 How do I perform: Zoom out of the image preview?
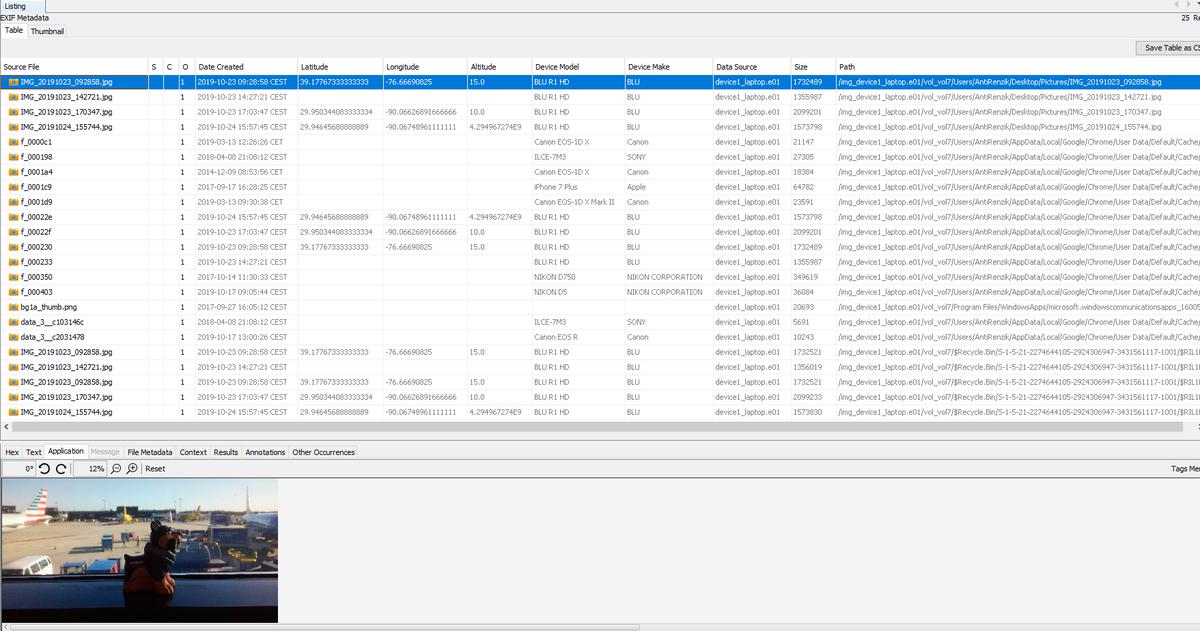click(x=116, y=469)
